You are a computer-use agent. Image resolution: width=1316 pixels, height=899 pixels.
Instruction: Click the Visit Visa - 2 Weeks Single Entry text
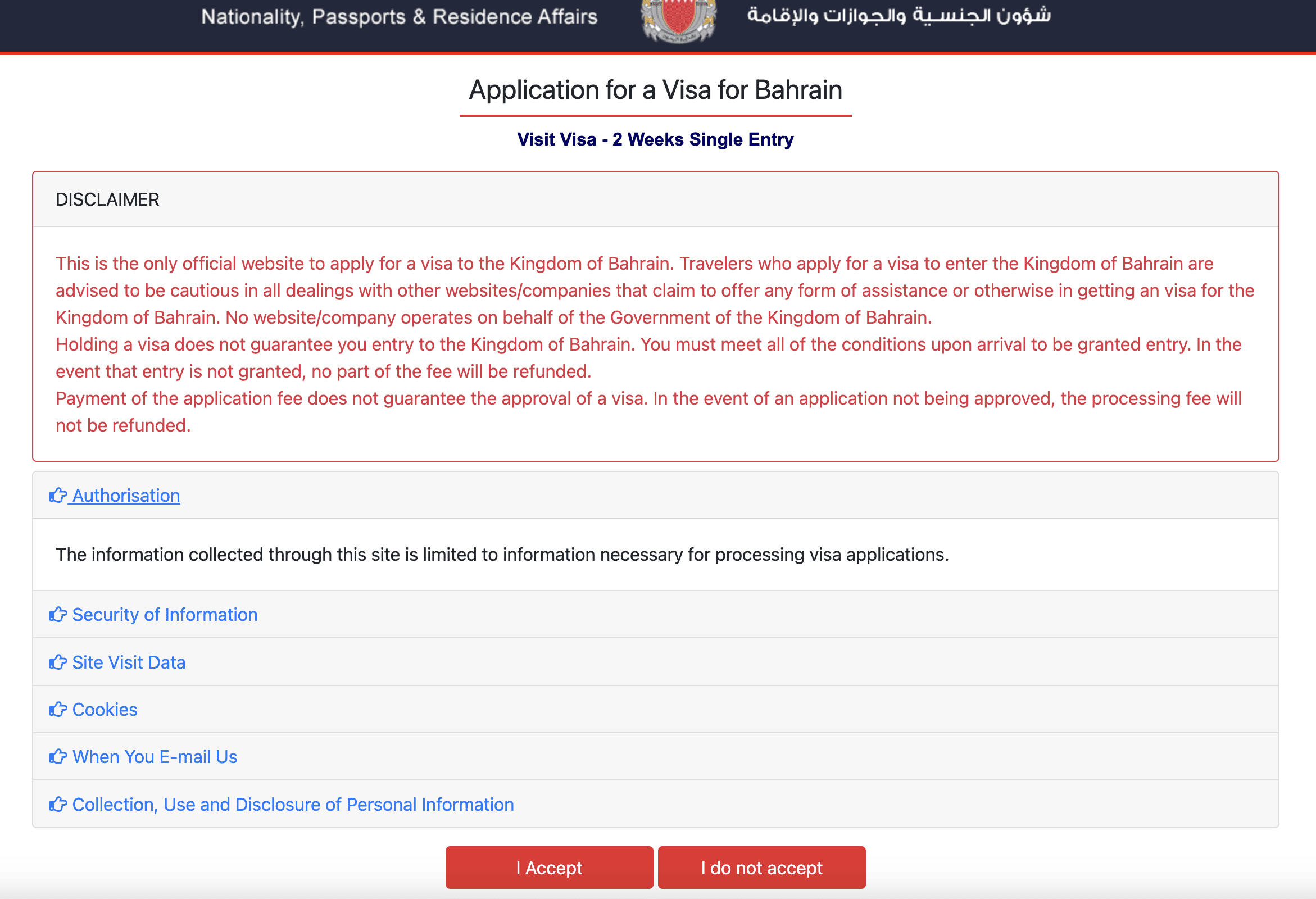(655, 139)
